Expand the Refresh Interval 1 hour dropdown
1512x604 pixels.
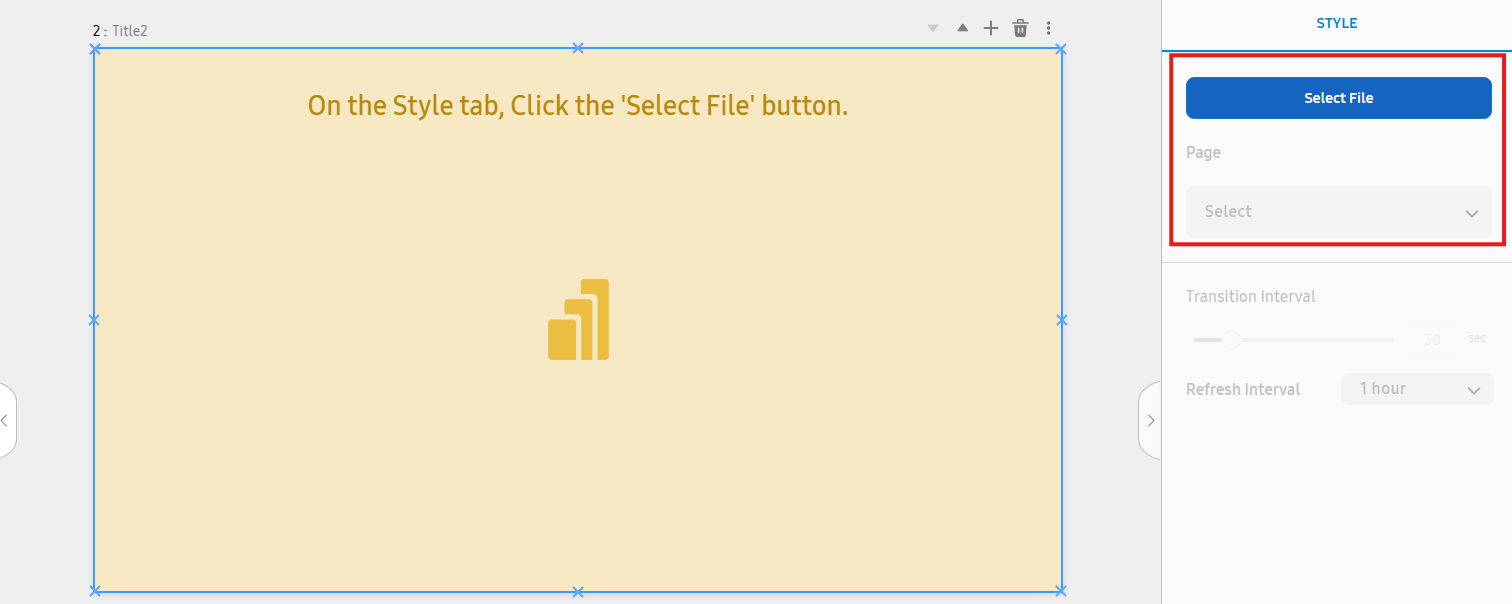coord(1416,389)
